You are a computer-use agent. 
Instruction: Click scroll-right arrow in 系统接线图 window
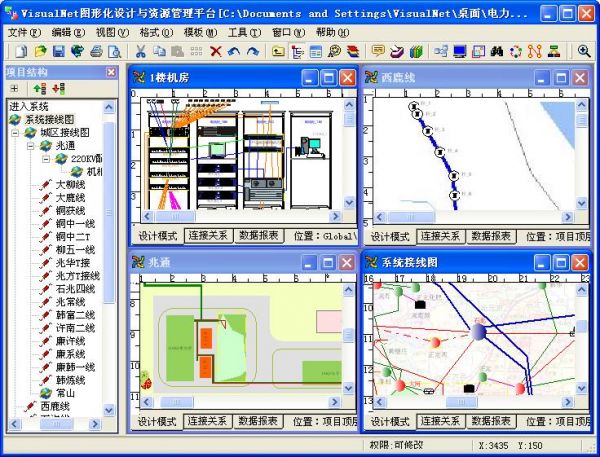[567, 402]
